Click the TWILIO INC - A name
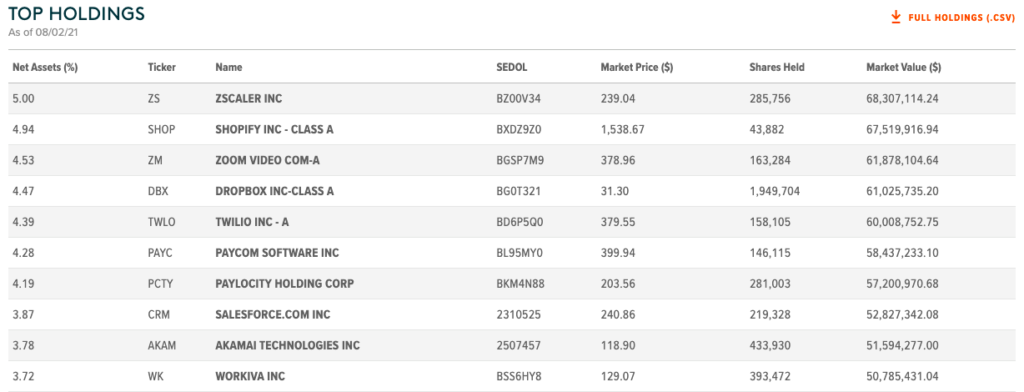The width and height of the screenshot is (1024, 392). click(x=252, y=222)
